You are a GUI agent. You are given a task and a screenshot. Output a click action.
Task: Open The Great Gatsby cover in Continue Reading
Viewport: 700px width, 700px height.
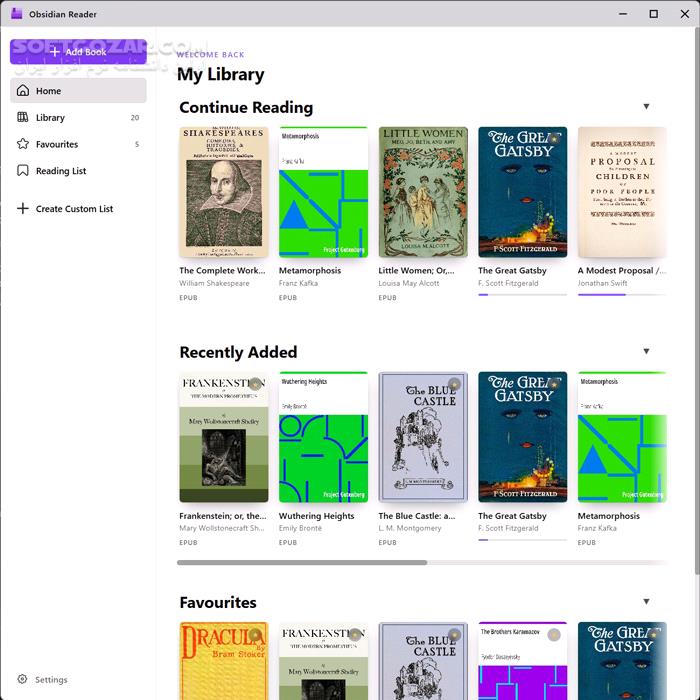[522, 192]
